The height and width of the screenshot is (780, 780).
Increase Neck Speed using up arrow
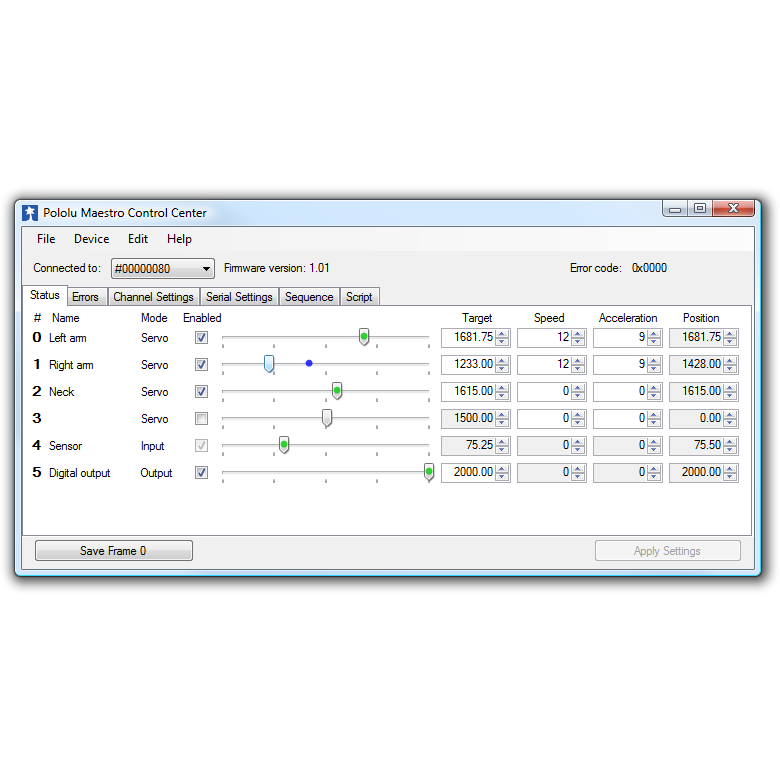click(x=578, y=388)
